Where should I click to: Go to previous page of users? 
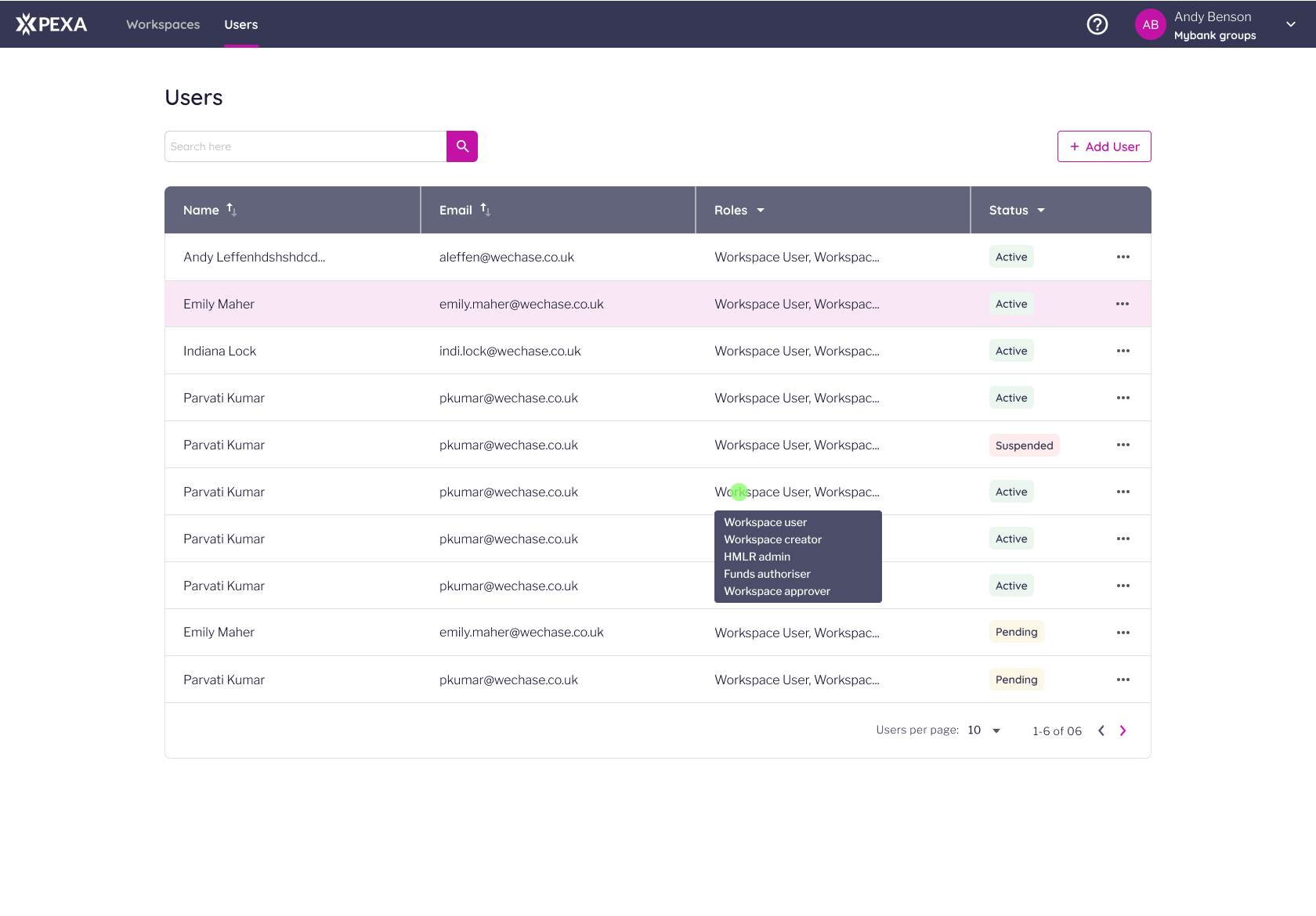coord(1101,730)
